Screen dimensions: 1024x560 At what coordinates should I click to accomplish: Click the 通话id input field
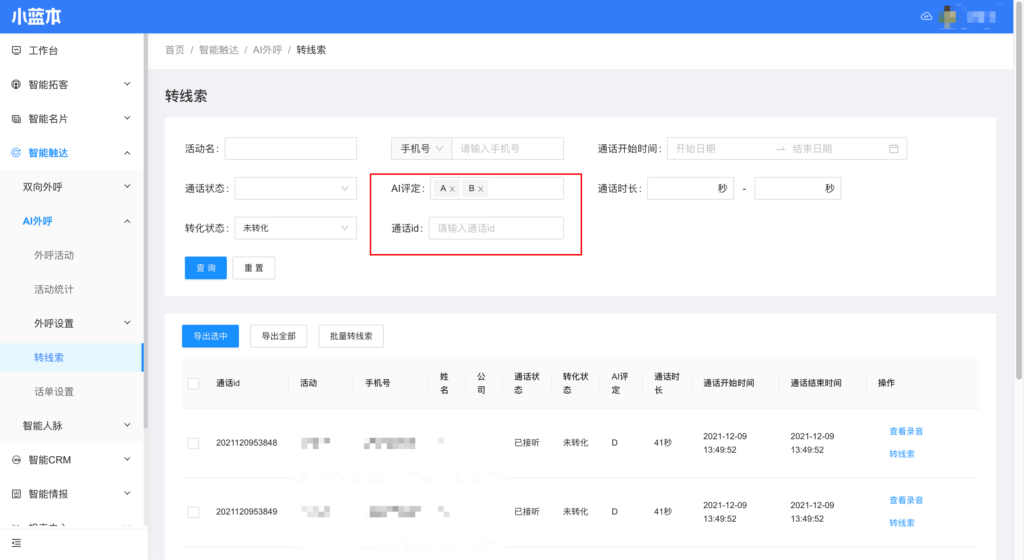pos(496,228)
